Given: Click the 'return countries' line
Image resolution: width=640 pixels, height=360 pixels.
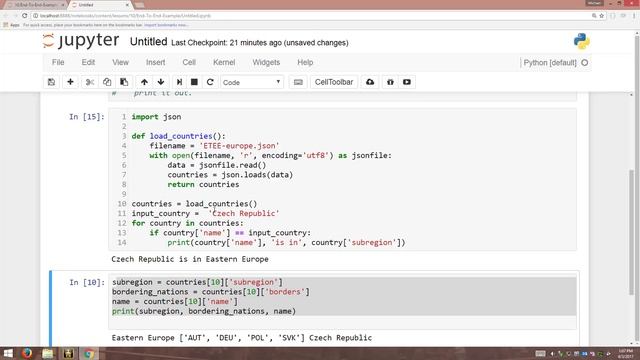Looking at the screenshot, I should click(203, 184).
